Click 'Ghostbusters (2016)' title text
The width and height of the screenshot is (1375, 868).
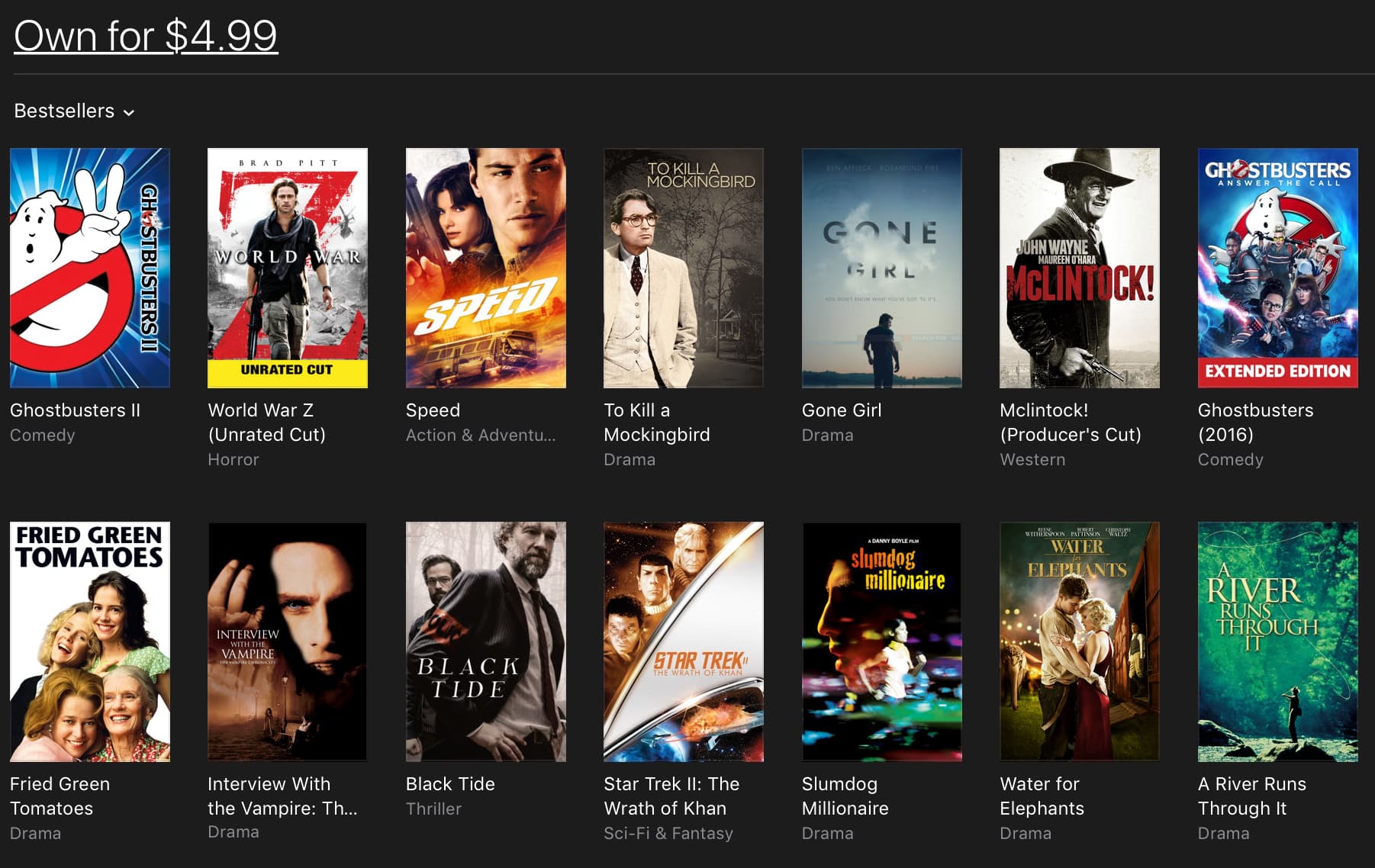(1256, 423)
